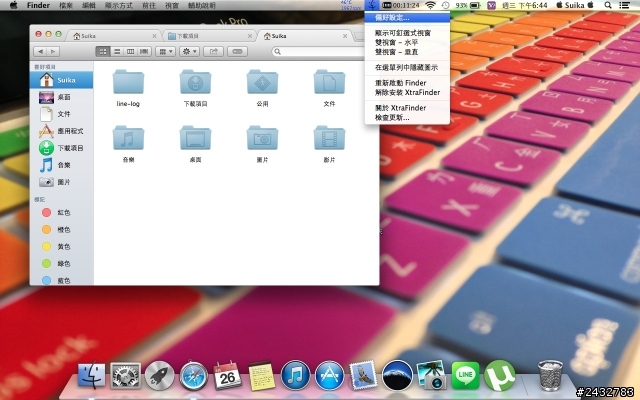Open the item arrangement dropdown

point(165,51)
